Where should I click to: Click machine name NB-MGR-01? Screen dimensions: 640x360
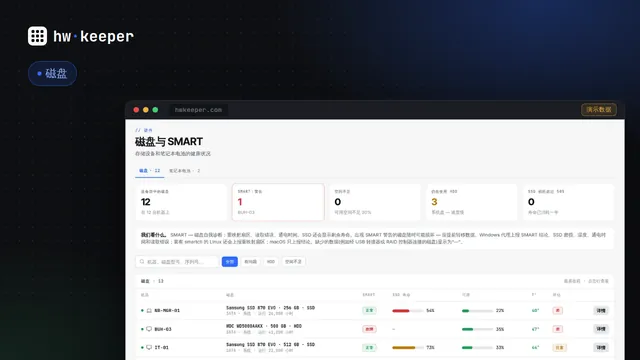tap(167, 311)
